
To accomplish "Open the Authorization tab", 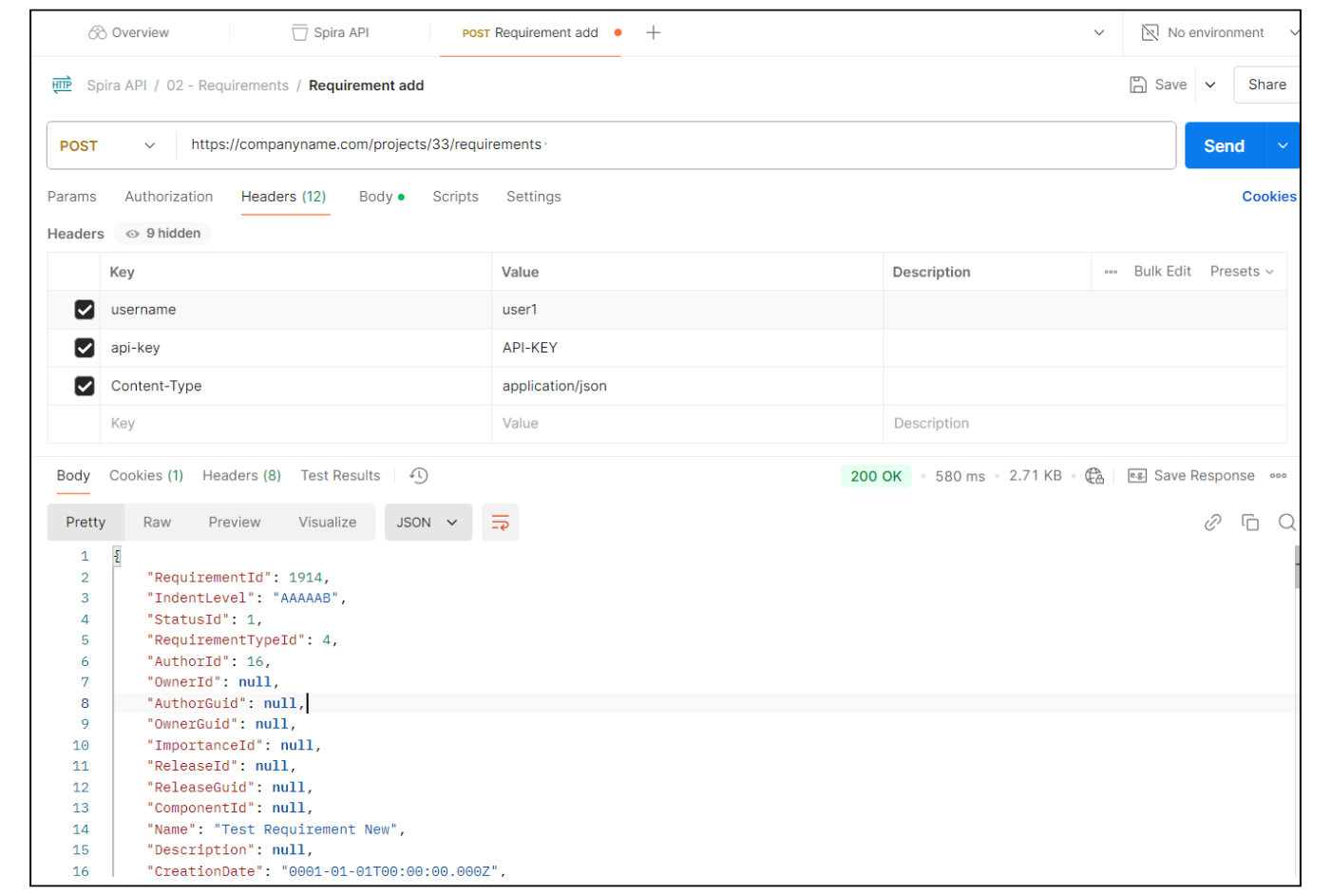I will pyautogui.click(x=169, y=197).
